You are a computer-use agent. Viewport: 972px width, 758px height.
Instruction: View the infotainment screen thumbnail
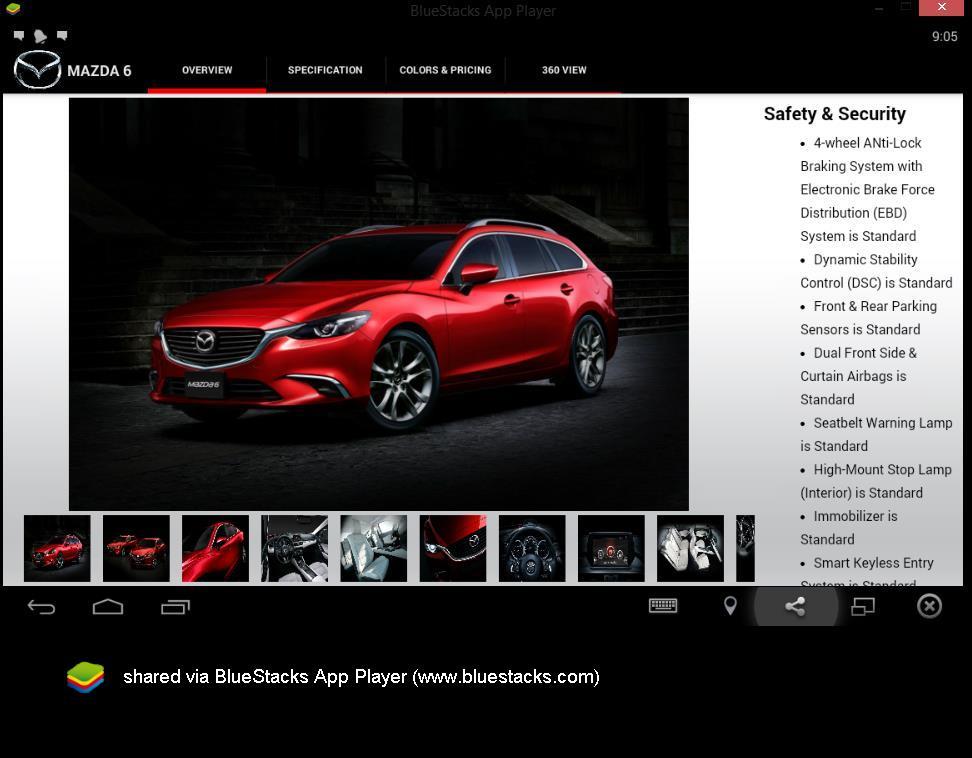click(x=611, y=548)
